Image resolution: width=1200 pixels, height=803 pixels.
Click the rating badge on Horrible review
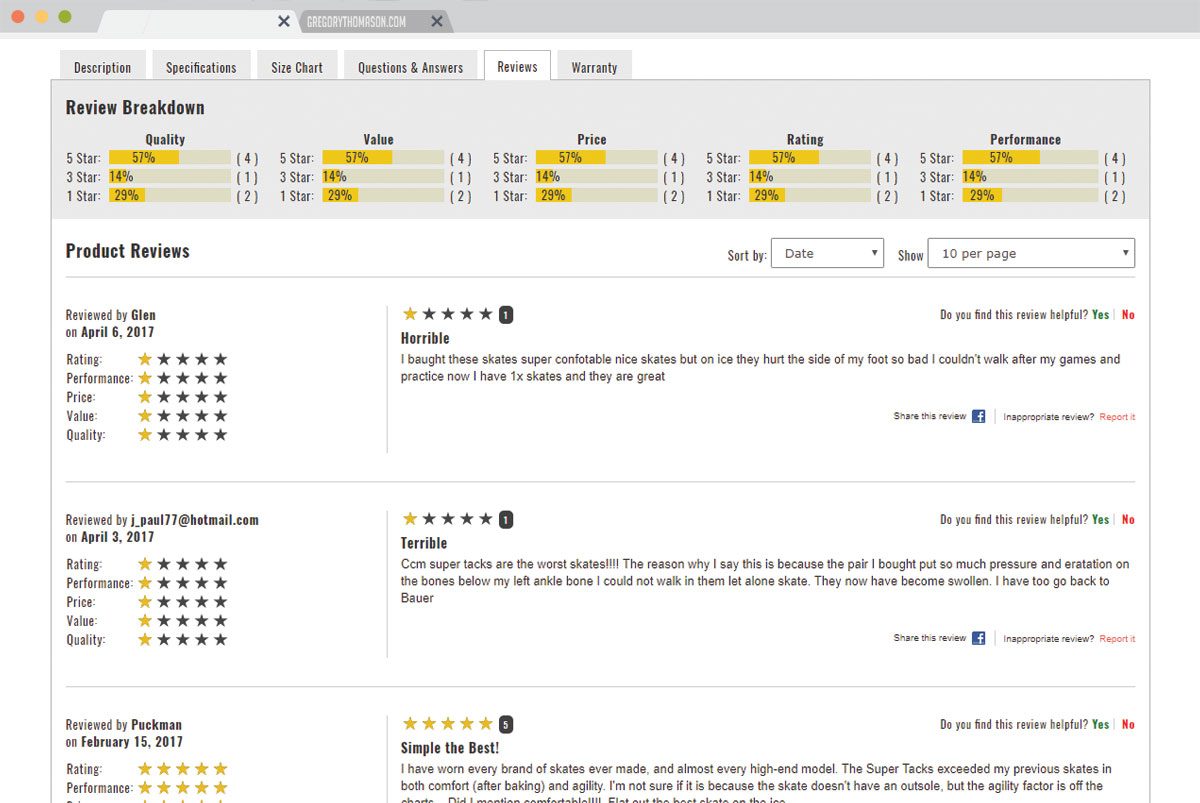click(506, 315)
